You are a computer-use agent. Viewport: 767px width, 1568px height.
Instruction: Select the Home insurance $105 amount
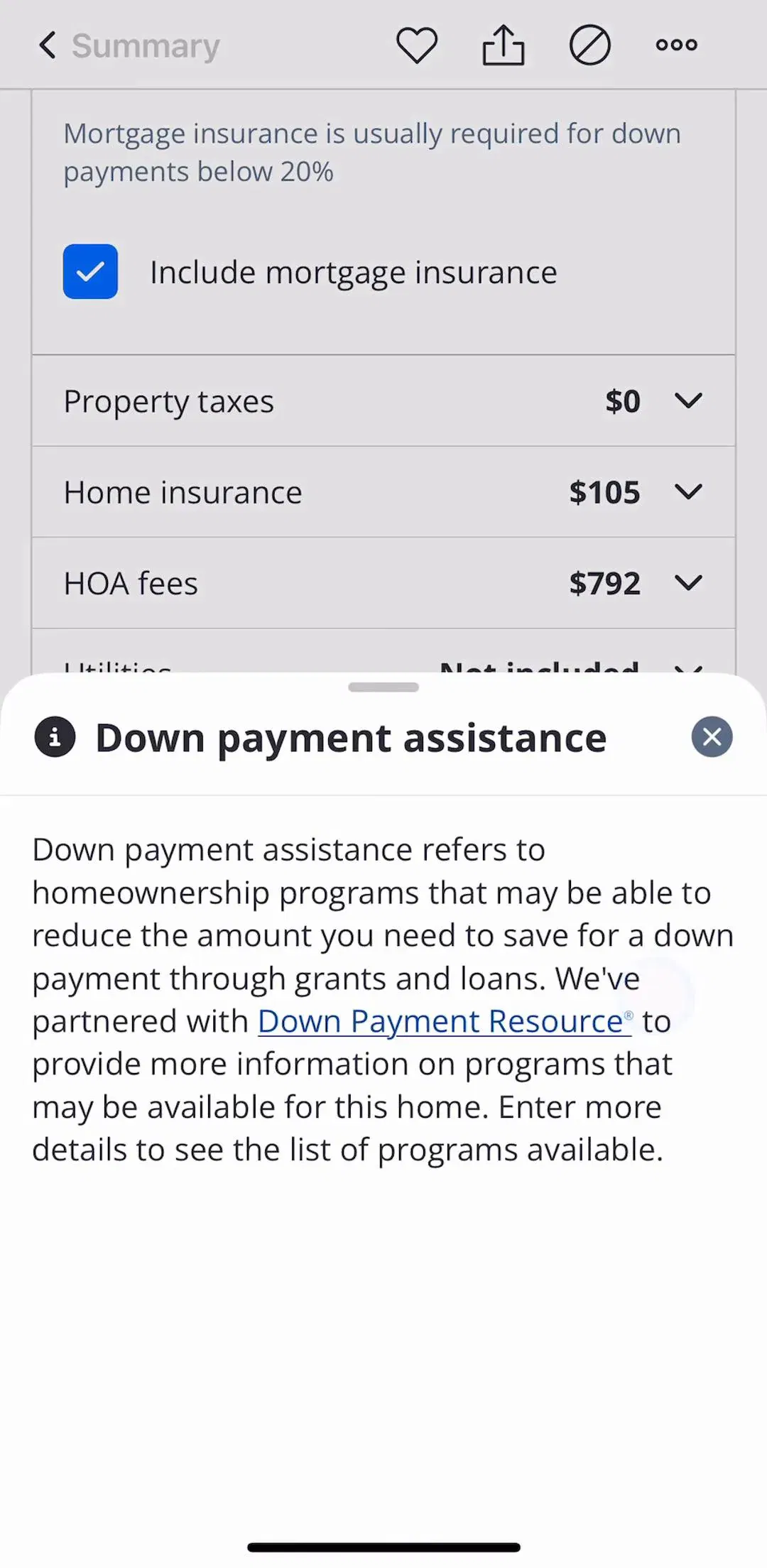coord(604,492)
